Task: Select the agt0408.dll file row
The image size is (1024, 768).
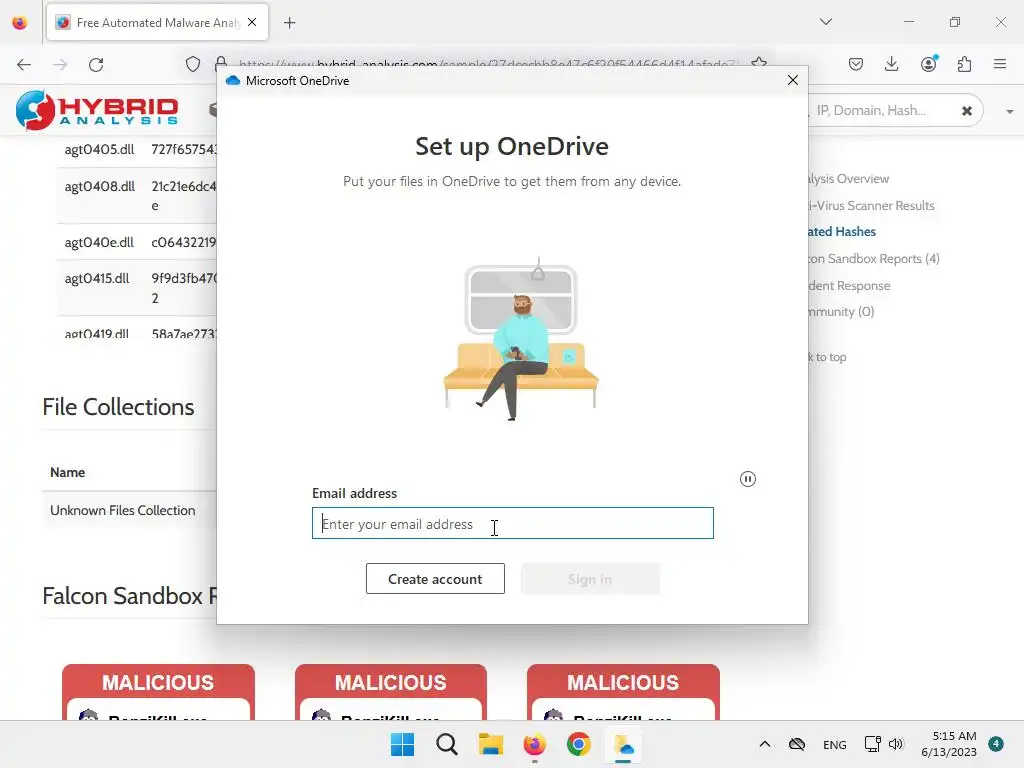Action: [136, 195]
